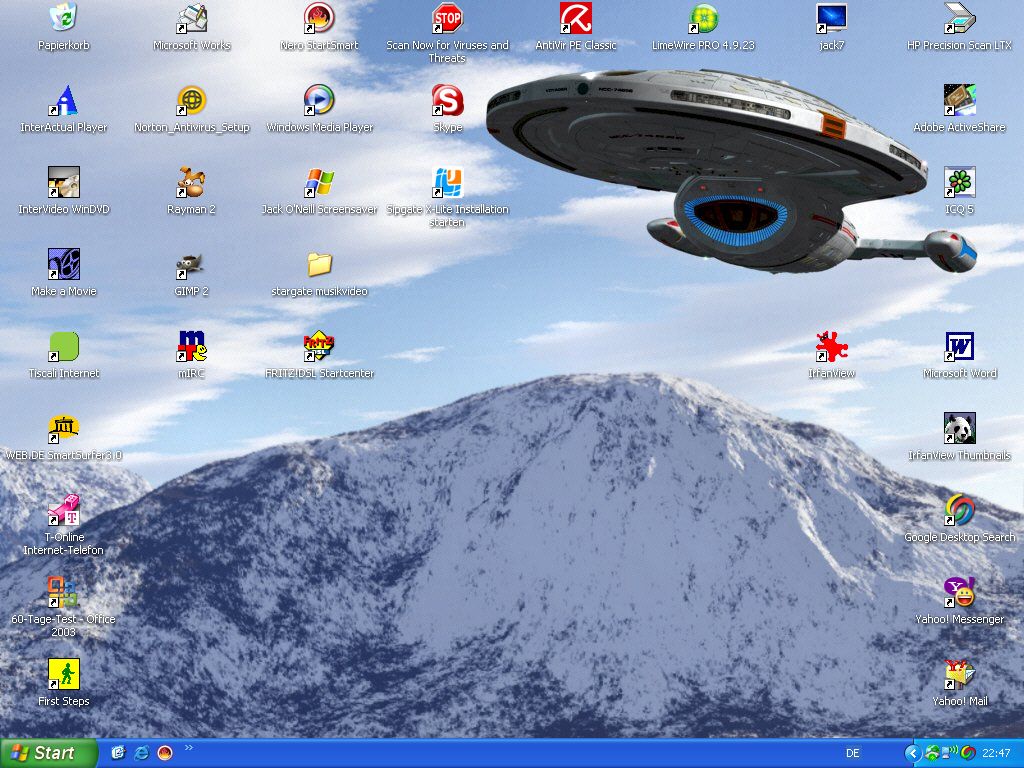Expand the Quick Launch overflow chevron
The width and height of the screenshot is (1024, 768).
[x=189, y=747]
